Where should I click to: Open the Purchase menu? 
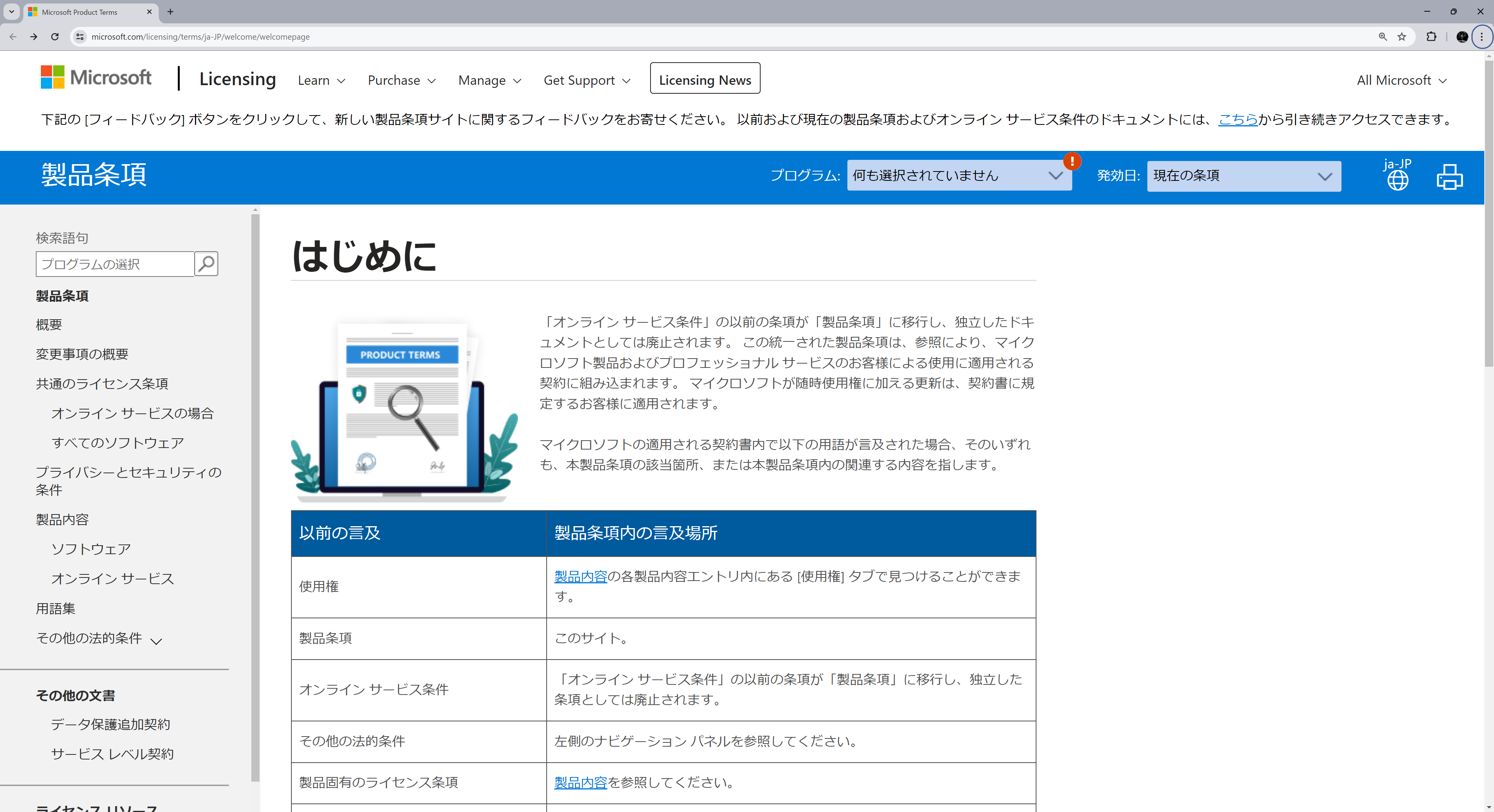pos(402,80)
